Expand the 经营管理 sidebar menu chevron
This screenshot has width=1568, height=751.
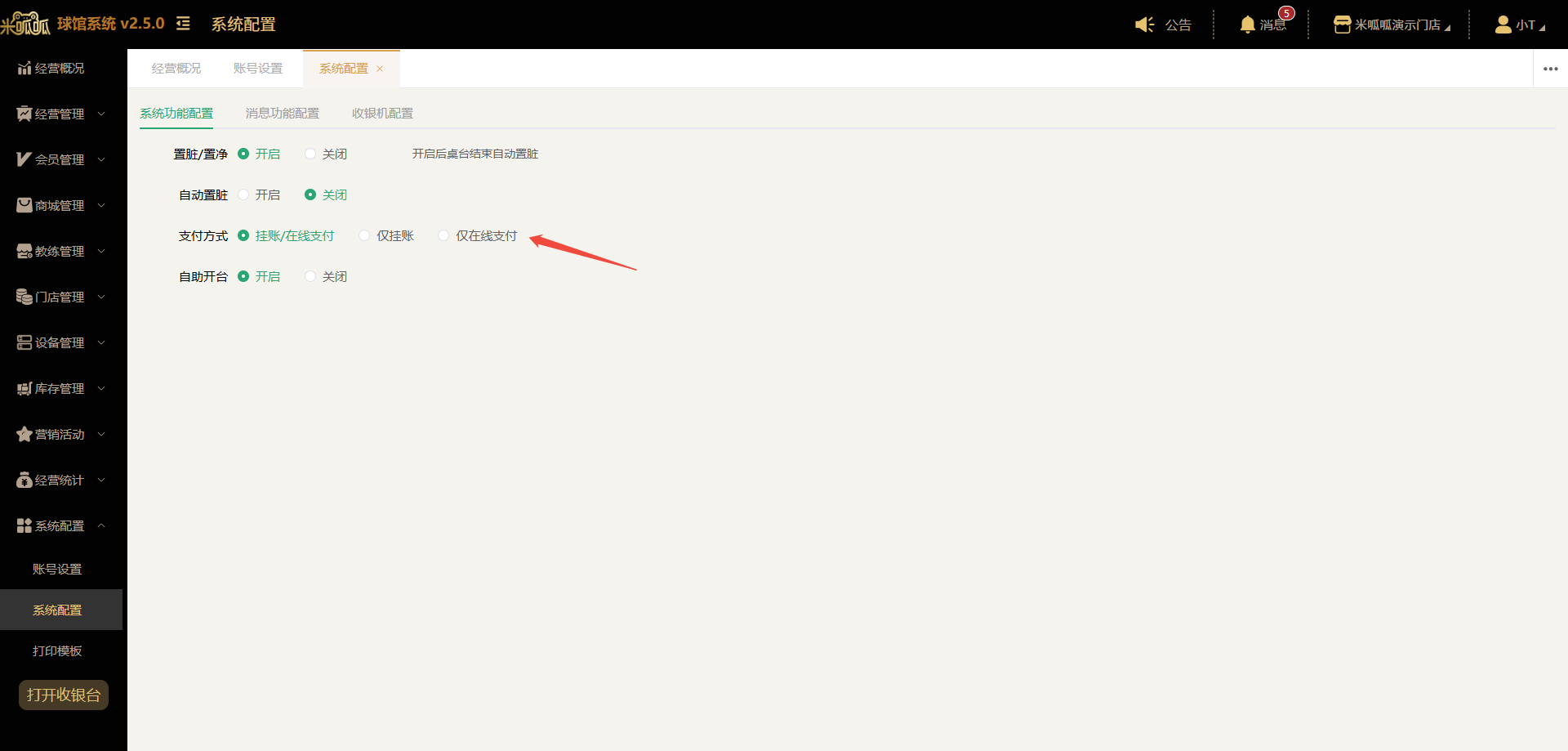tap(101, 114)
